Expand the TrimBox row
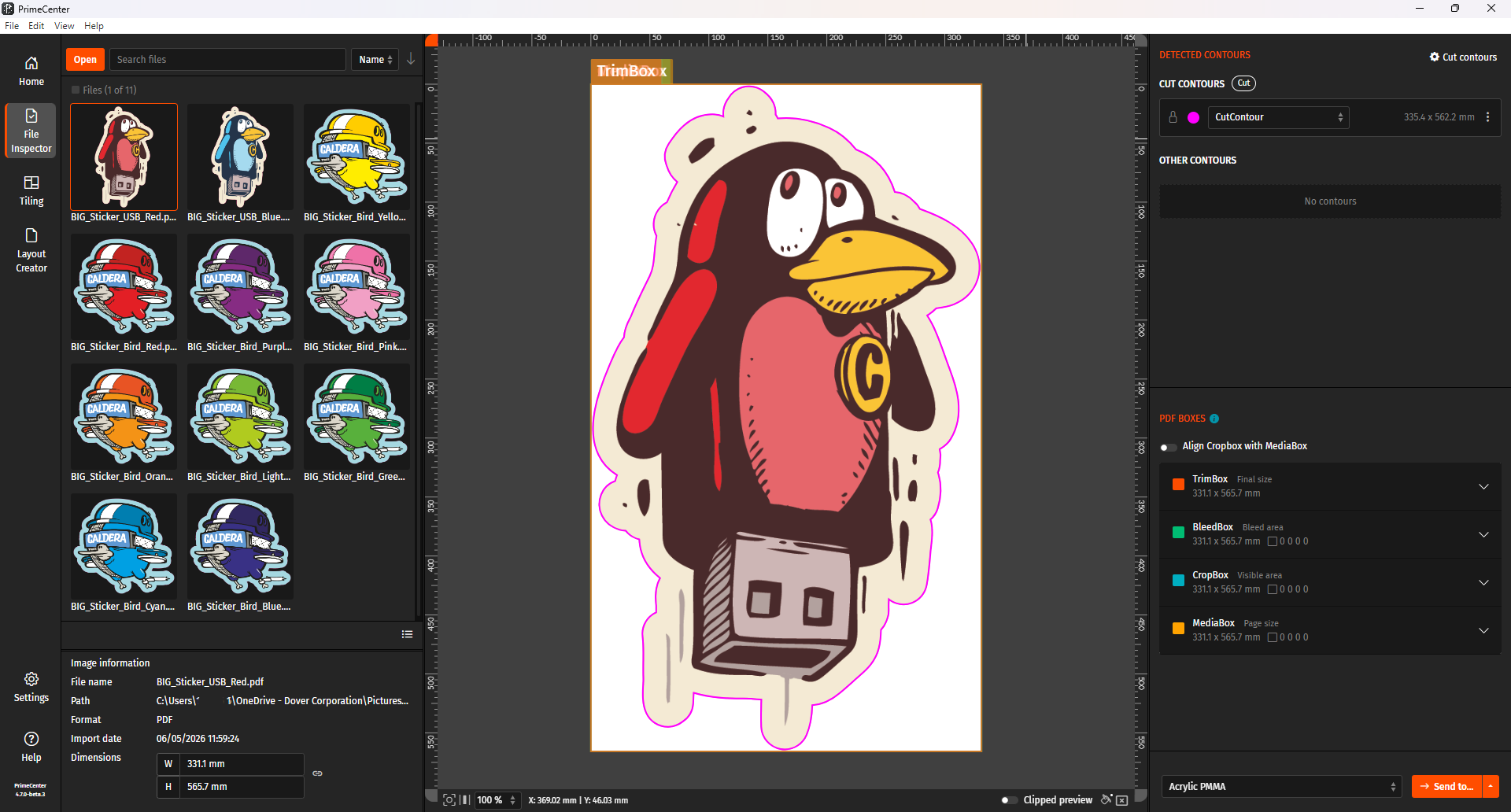The width and height of the screenshot is (1511, 812). tap(1483, 486)
